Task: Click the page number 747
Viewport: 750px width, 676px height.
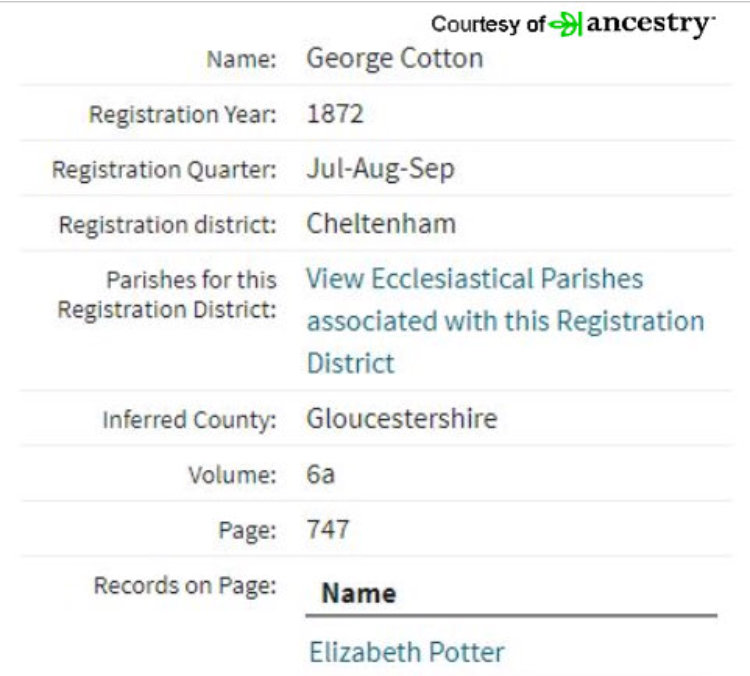Action: click(328, 530)
